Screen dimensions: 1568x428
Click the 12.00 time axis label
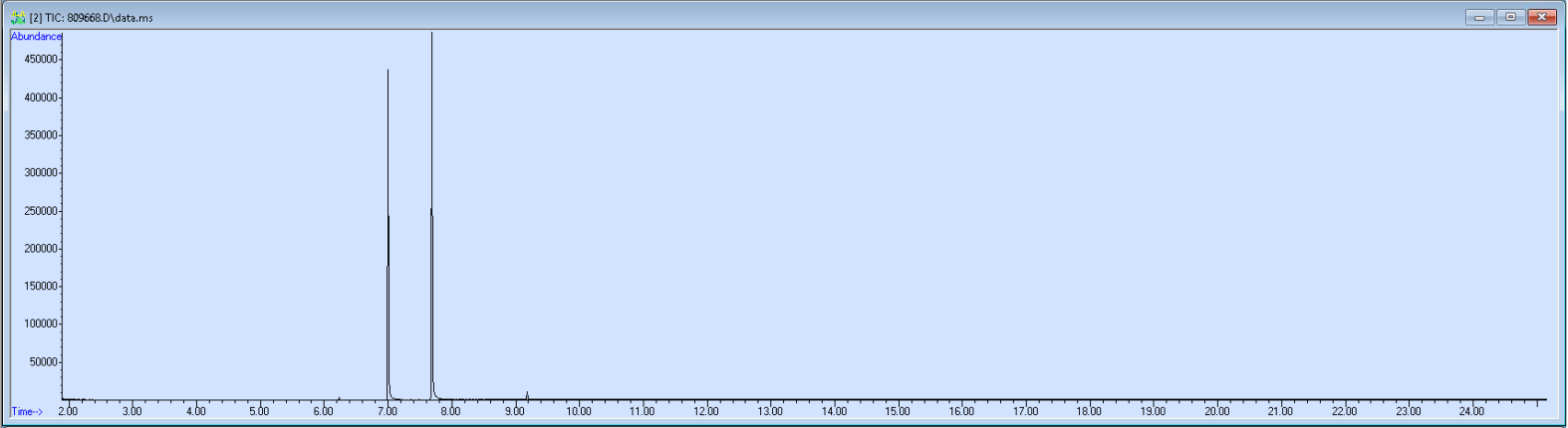pos(706,411)
